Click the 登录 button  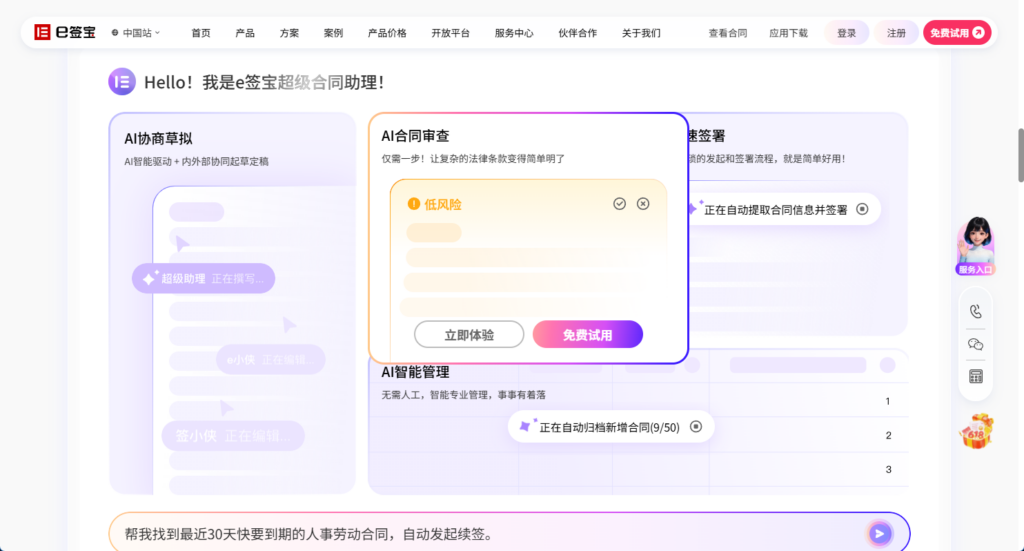(846, 33)
